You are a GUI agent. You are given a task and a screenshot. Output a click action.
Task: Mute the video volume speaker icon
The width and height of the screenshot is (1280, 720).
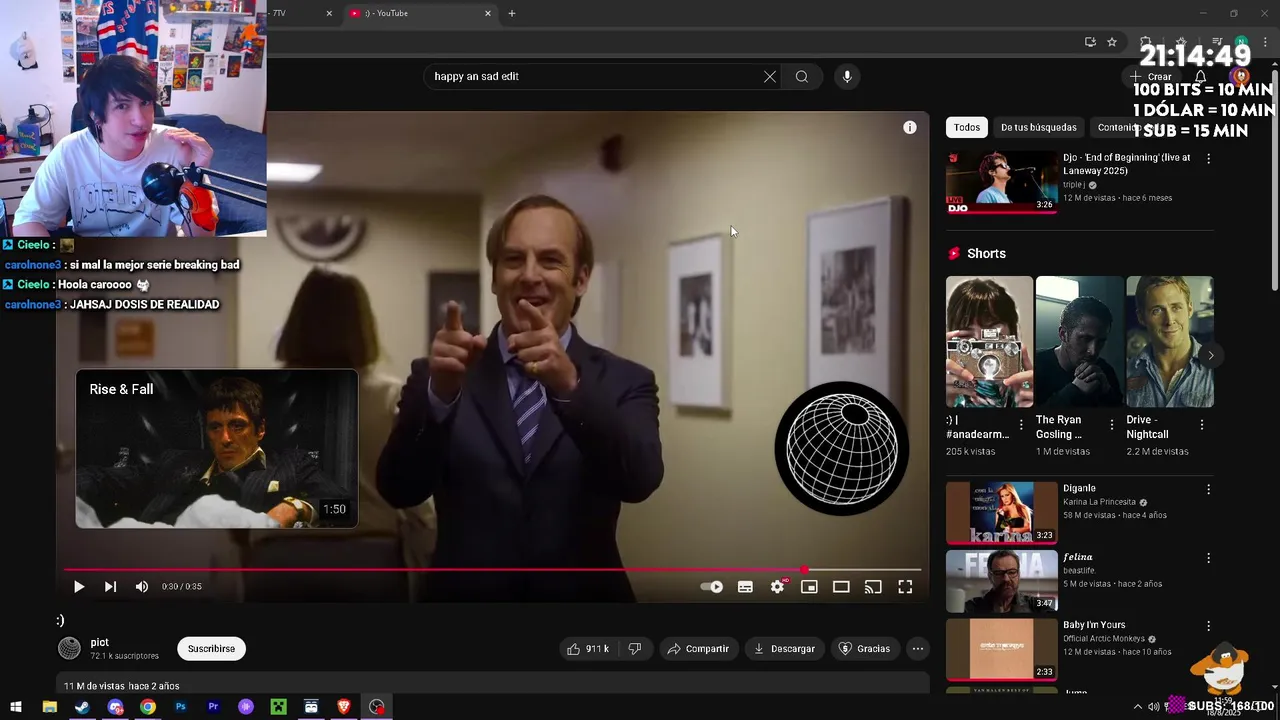(x=142, y=587)
